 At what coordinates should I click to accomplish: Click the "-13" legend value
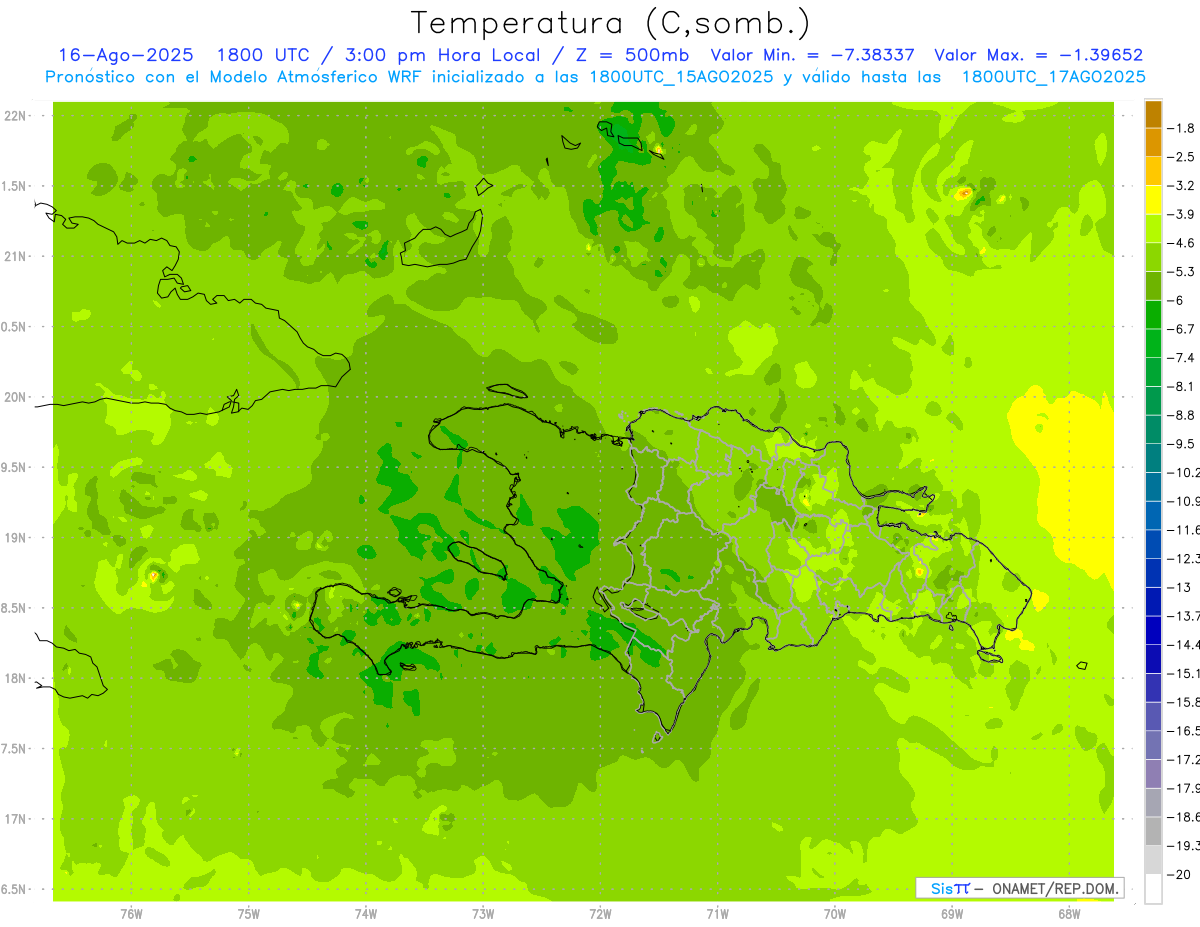(1180, 587)
